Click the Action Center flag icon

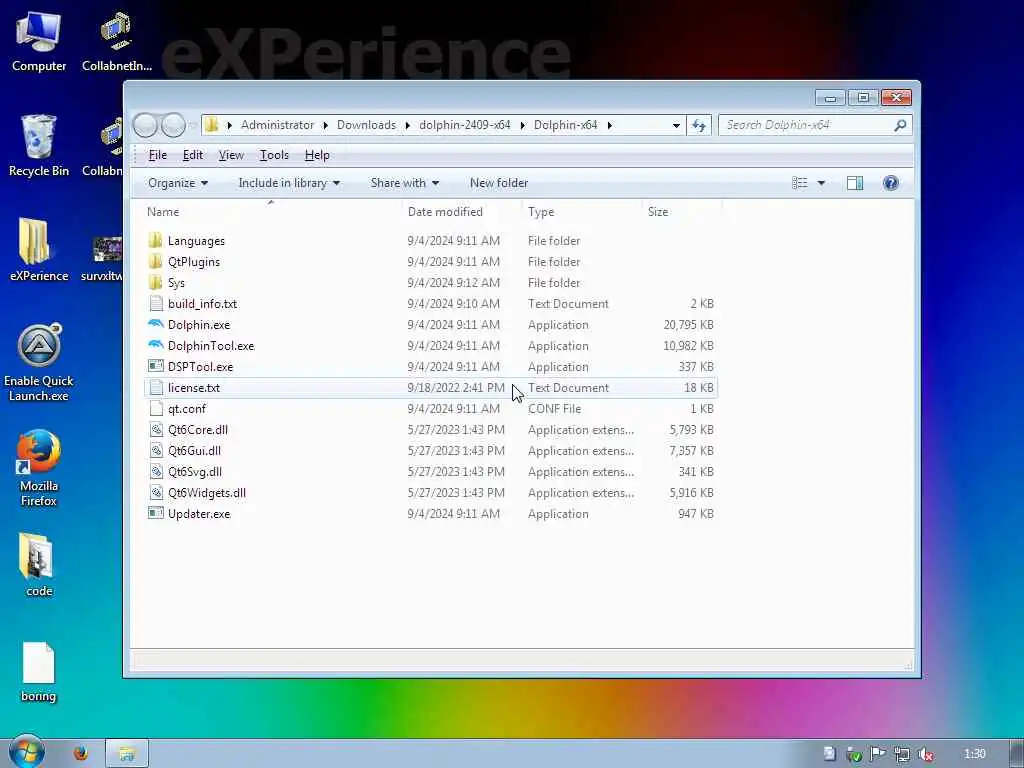[877, 754]
